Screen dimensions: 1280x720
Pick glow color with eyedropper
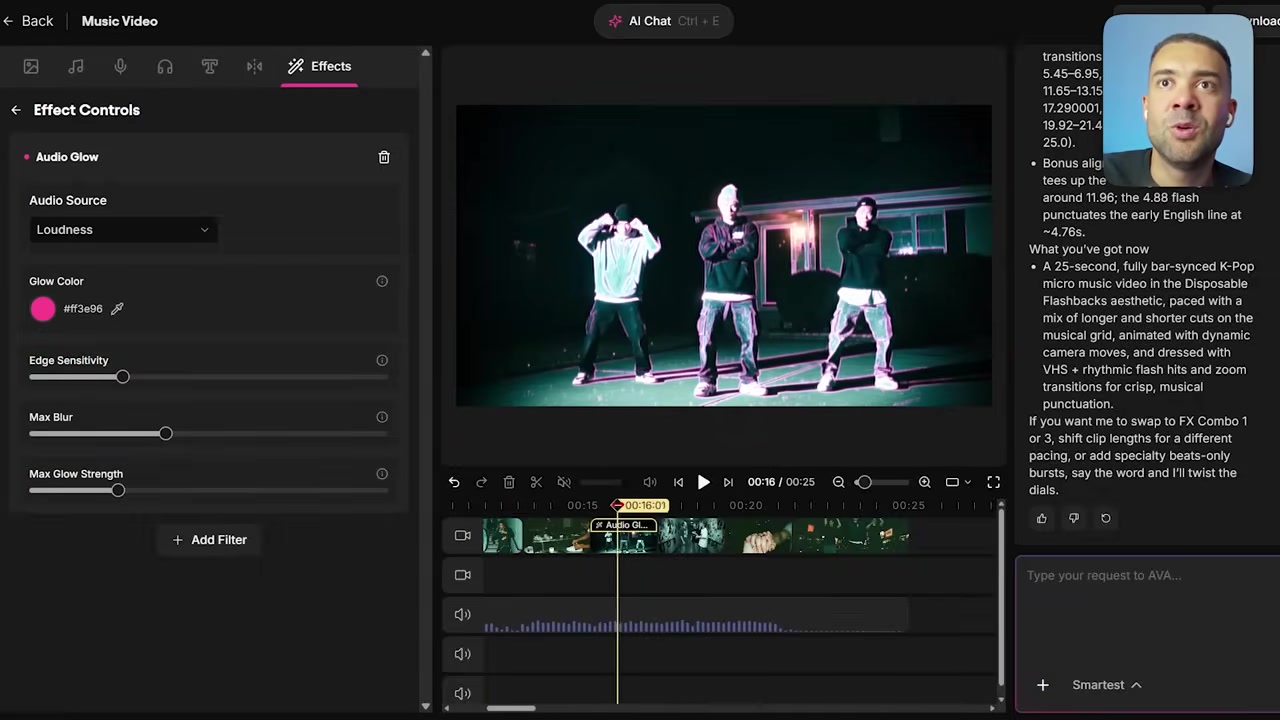click(117, 309)
